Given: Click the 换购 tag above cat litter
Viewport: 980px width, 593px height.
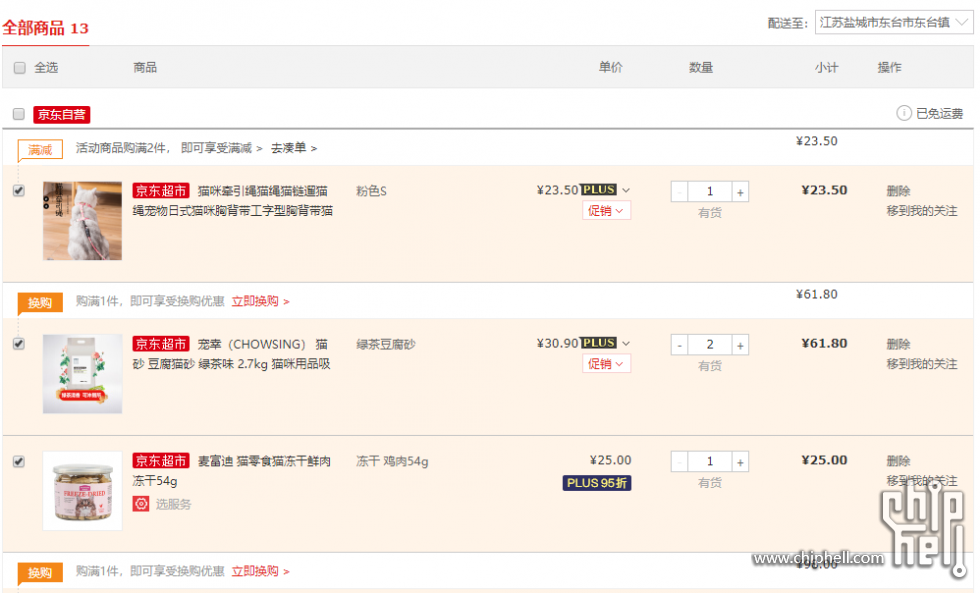Looking at the screenshot, I should 40,302.
